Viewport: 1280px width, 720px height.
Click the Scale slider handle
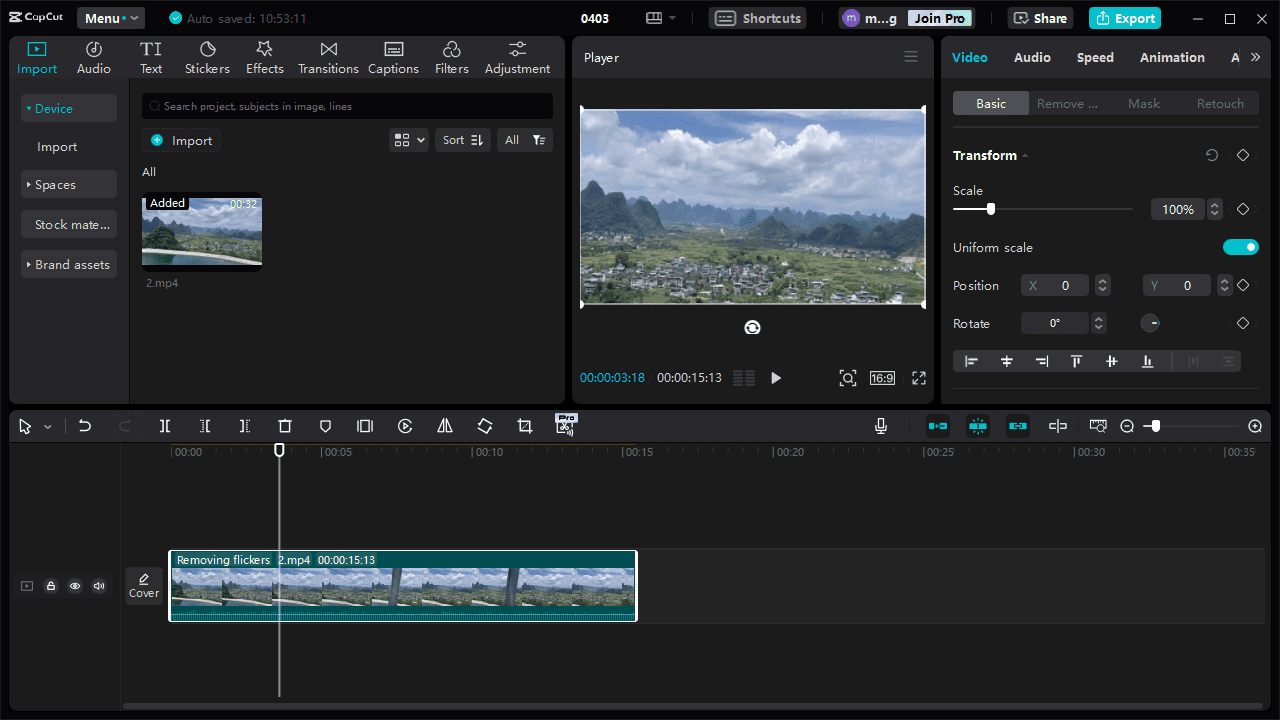[991, 209]
